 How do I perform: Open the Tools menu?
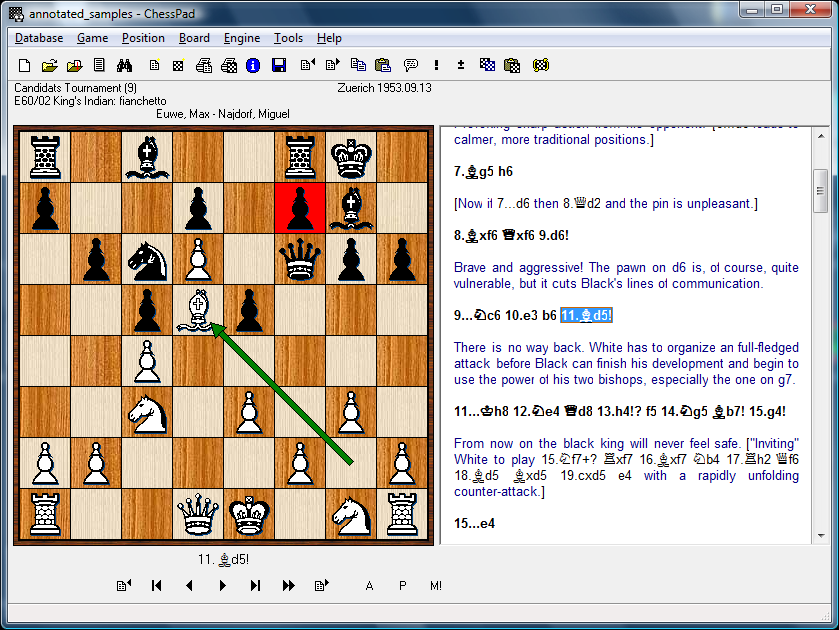coord(288,38)
